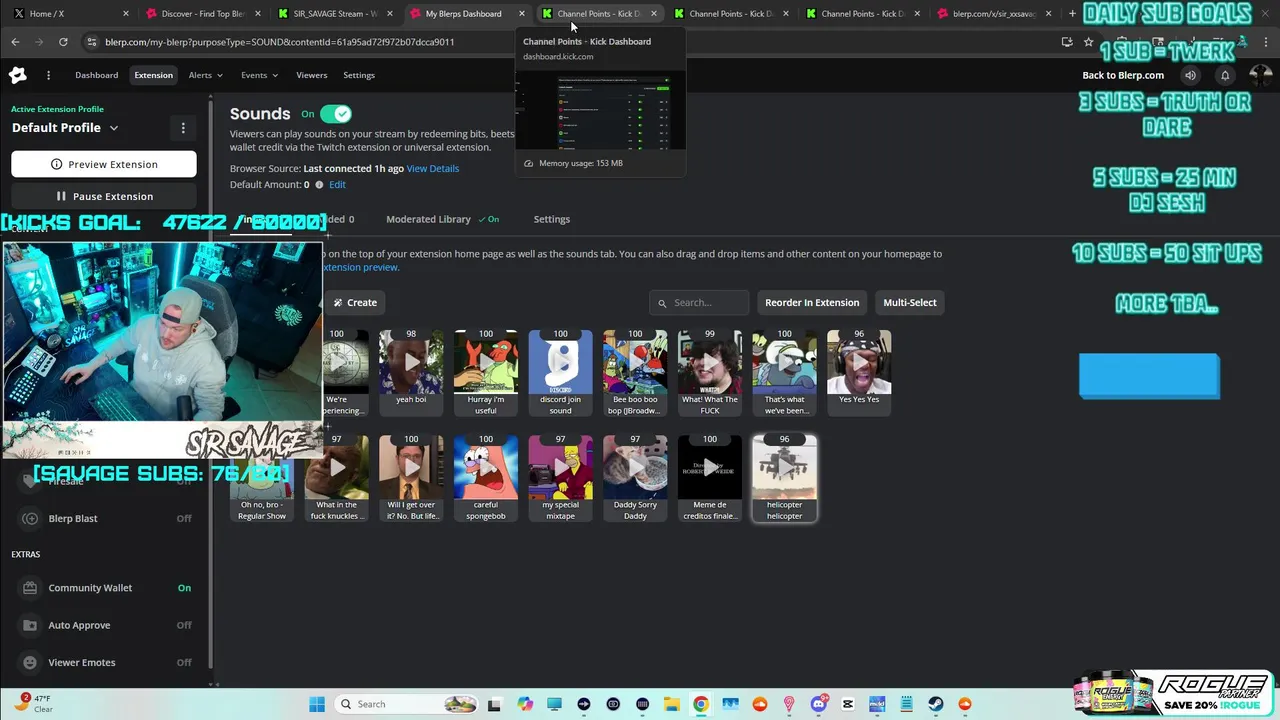Click Chrome icon in taskbar
Image resolution: width=1280 pixels, height=720 pixels.
(701, 704)
